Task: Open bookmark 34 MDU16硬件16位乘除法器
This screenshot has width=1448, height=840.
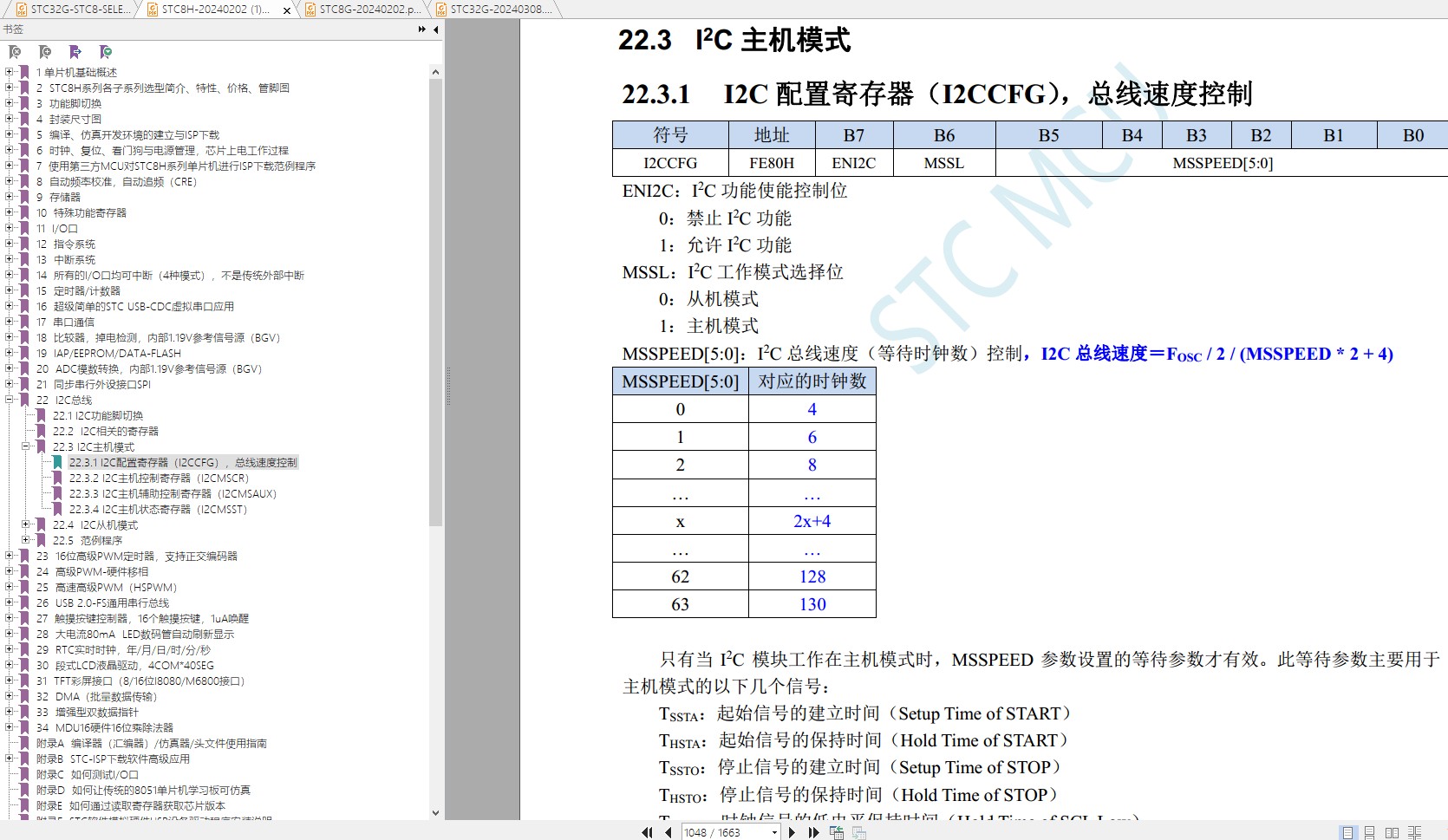Action: [104, 727]
